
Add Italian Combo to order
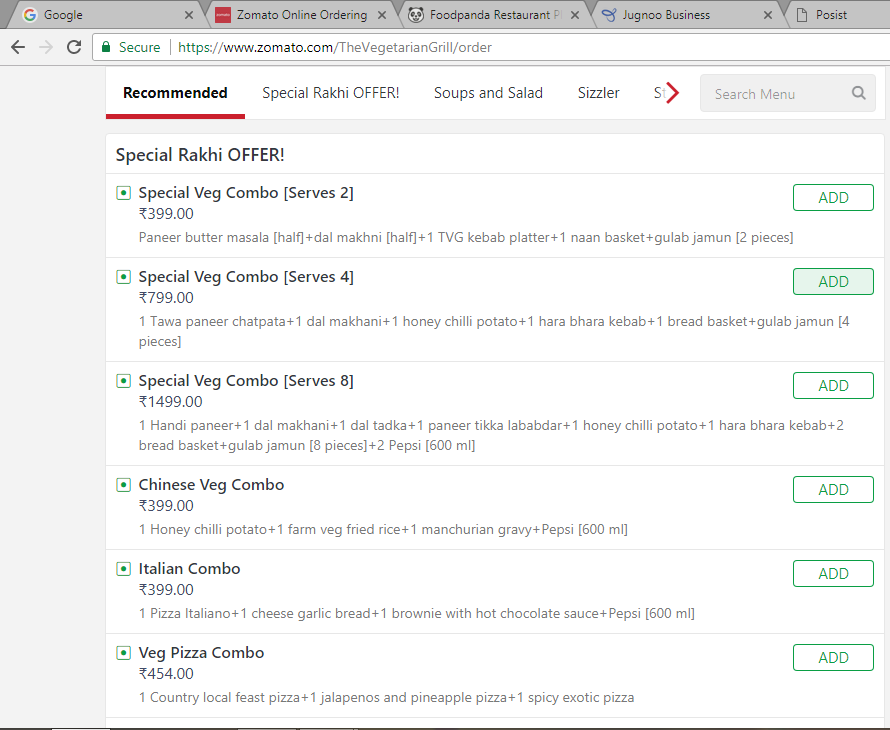(833, 573)
